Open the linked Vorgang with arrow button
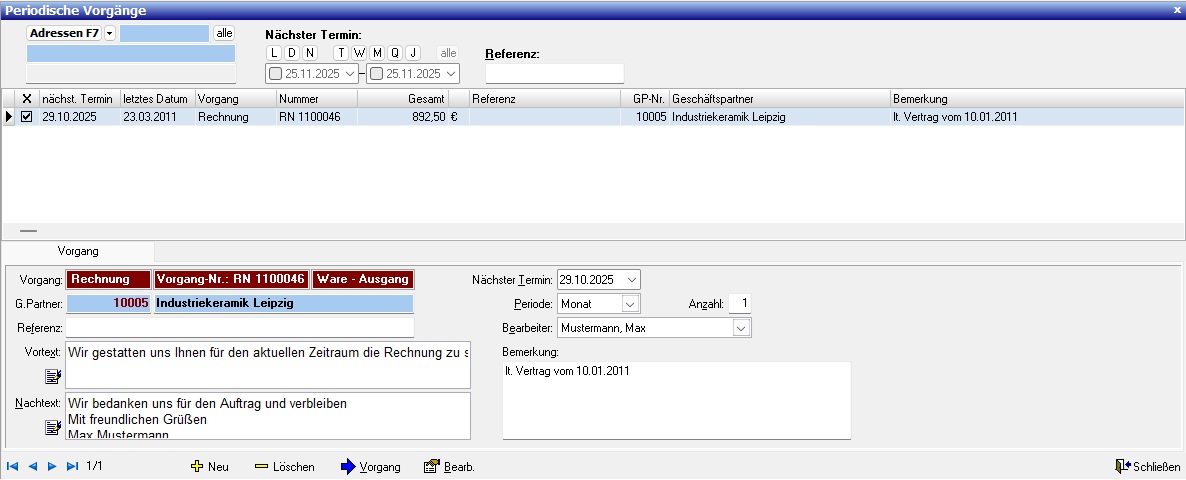Image resolution: width=1186 pixels, height=480 pixels. 371,467
